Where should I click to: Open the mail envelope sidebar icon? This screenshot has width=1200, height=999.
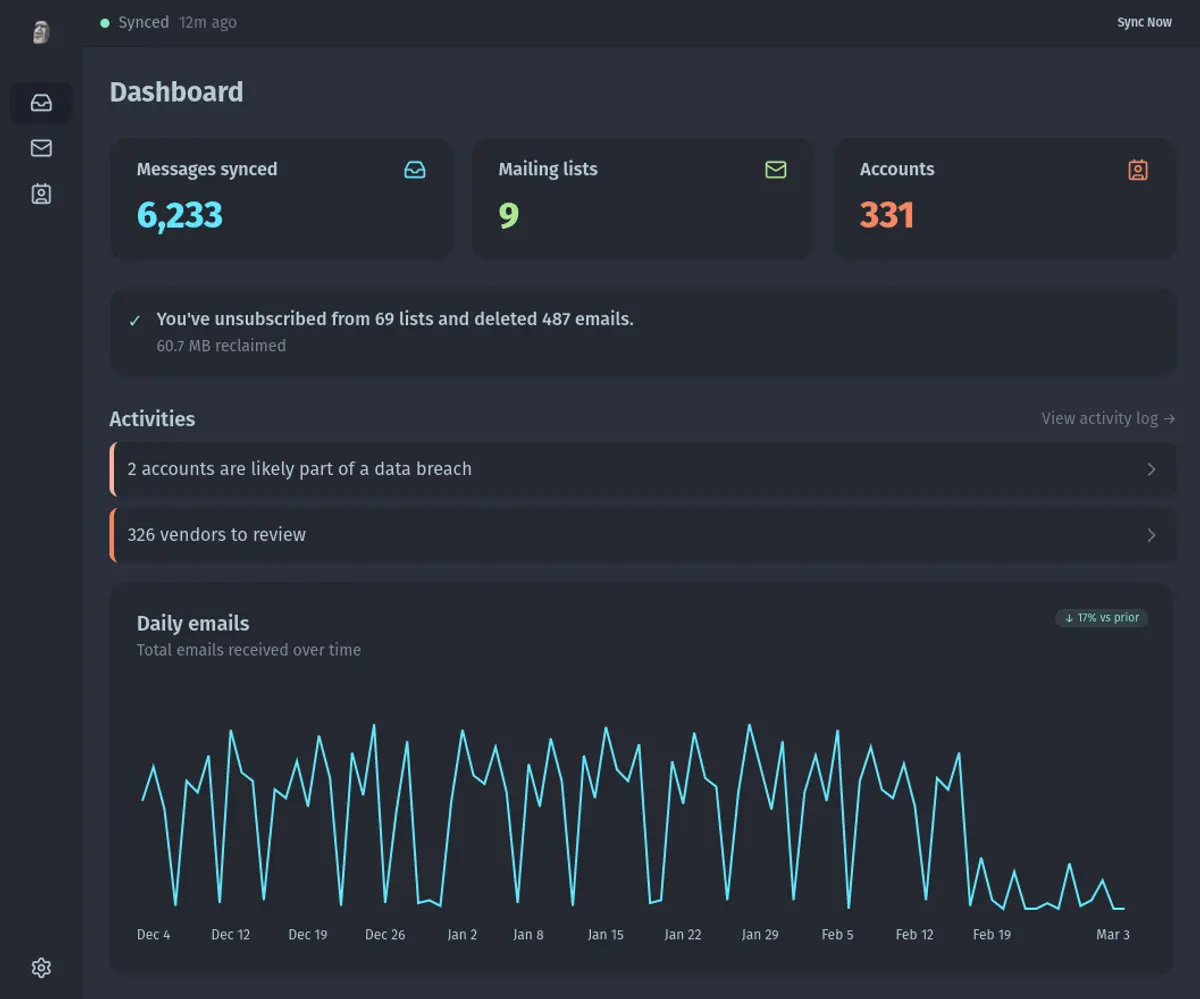click(41, 148)
